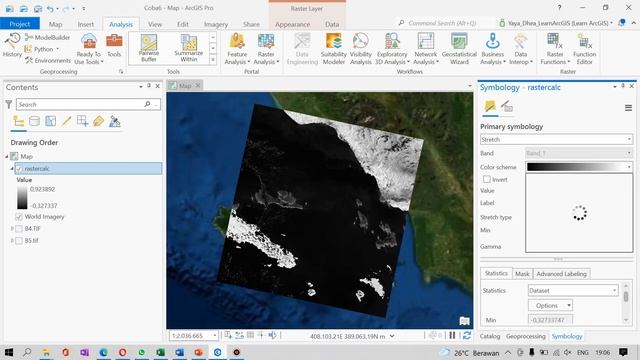Select List By Drawing Order
This screenshot has width=640, height=360.
pyautogui.click(x=18, y=121)
